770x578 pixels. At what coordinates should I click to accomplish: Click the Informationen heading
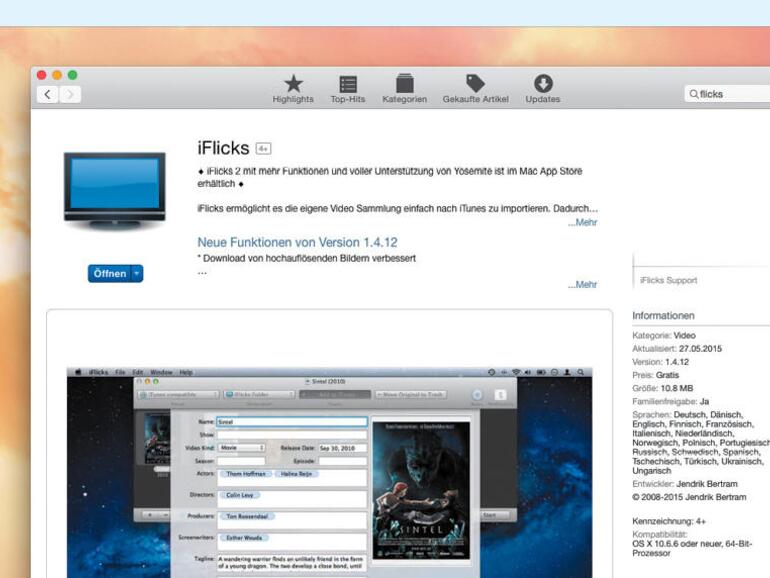pyautogui.click(x=663, y=316)
